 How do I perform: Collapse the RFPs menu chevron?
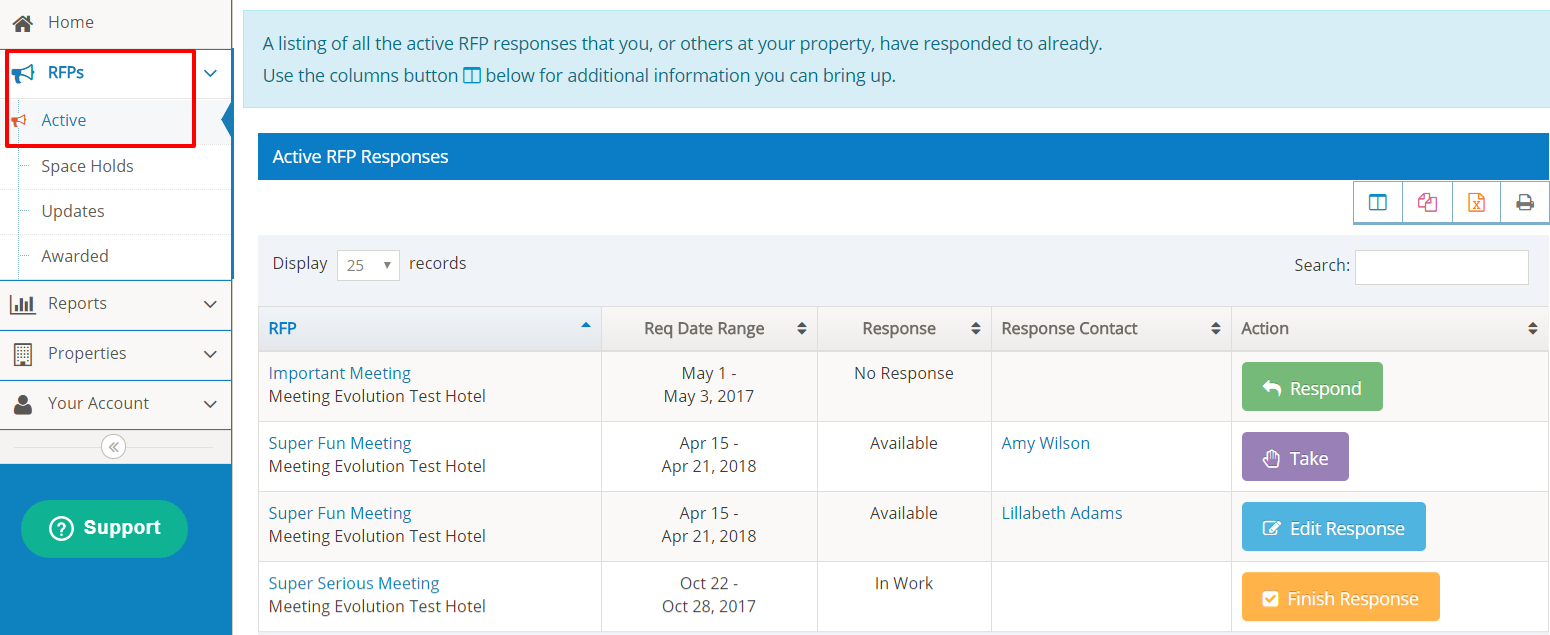210,73
